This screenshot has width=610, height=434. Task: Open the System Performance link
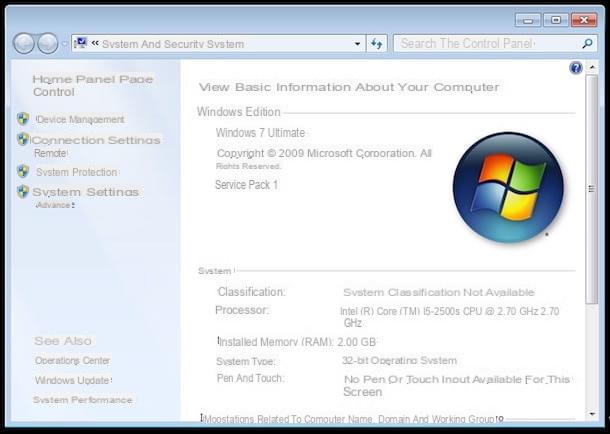(83, 400)
